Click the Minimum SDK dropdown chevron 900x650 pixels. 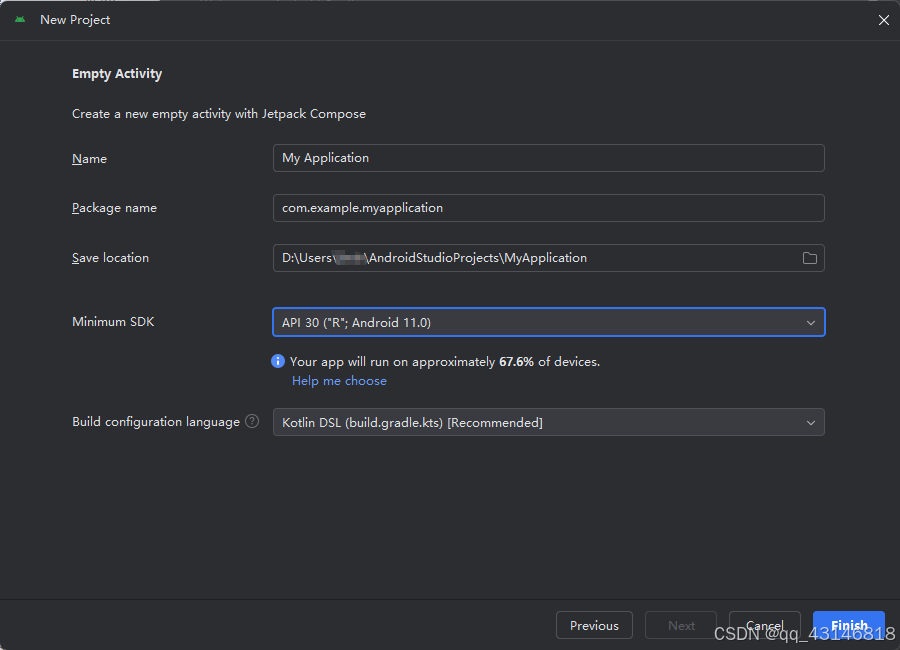point(811,322)
